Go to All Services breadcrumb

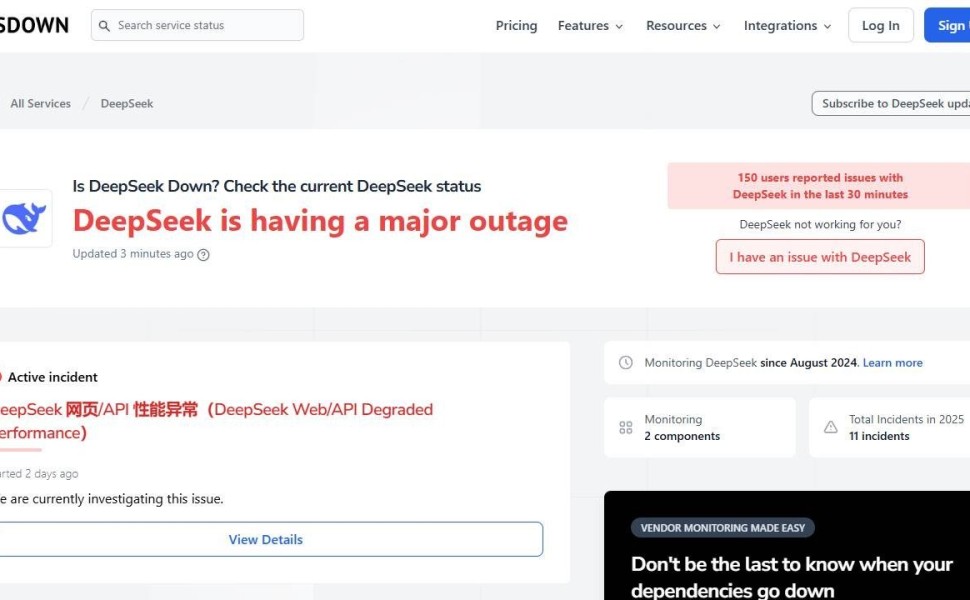tap(40, 103)
